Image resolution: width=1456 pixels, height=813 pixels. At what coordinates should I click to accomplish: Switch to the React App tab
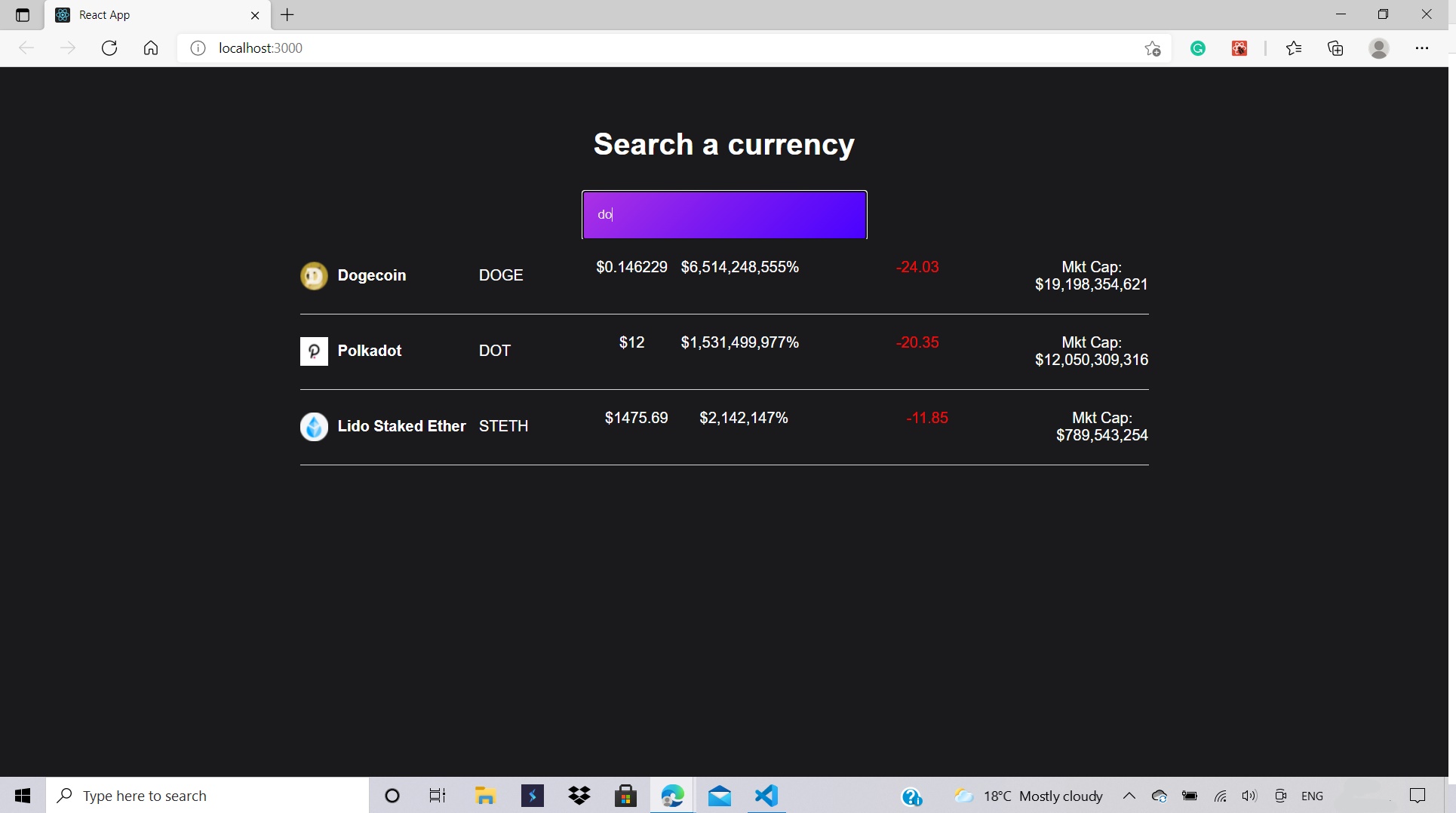(136, 15)
